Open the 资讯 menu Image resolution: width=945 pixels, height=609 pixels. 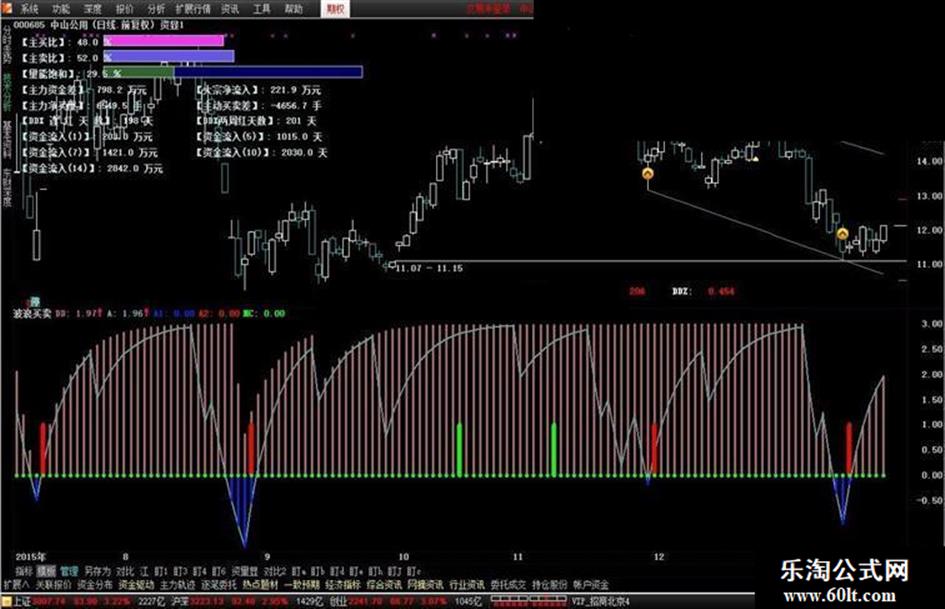[230, 9]
